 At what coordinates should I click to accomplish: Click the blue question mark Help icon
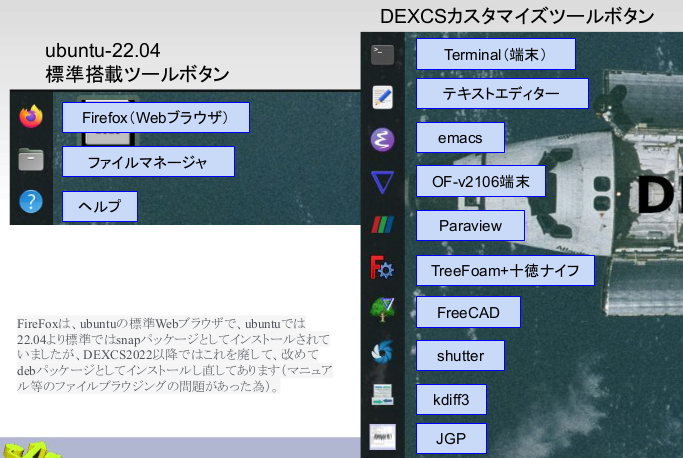click(31, 203)
